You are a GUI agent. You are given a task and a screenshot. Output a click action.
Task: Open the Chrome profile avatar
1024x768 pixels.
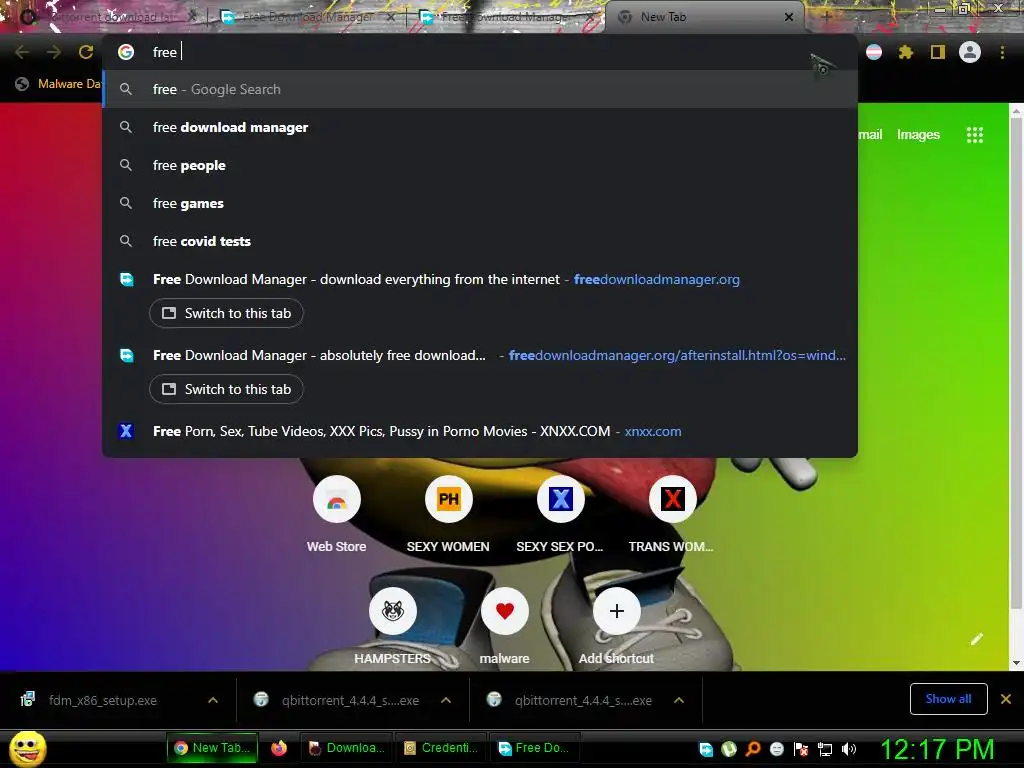[x=970, y=52]
